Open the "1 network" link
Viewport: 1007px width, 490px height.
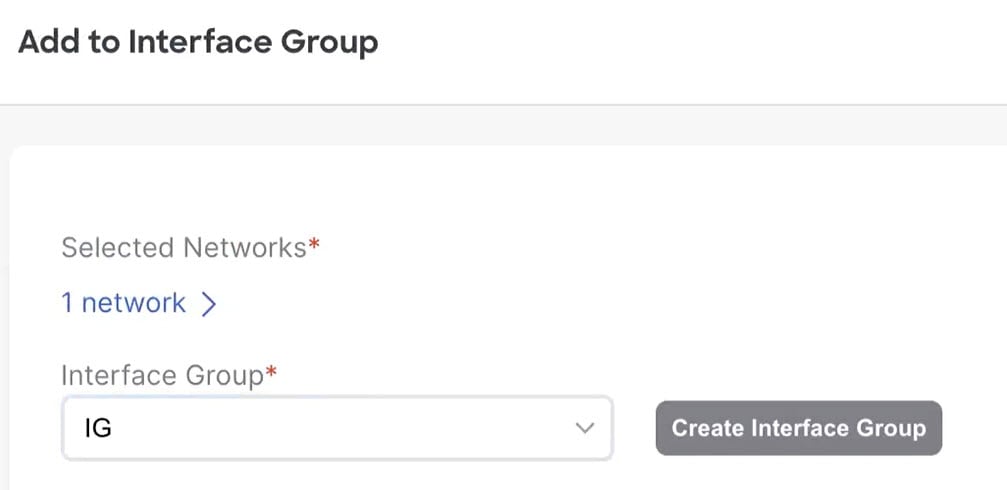click(123, 302)
